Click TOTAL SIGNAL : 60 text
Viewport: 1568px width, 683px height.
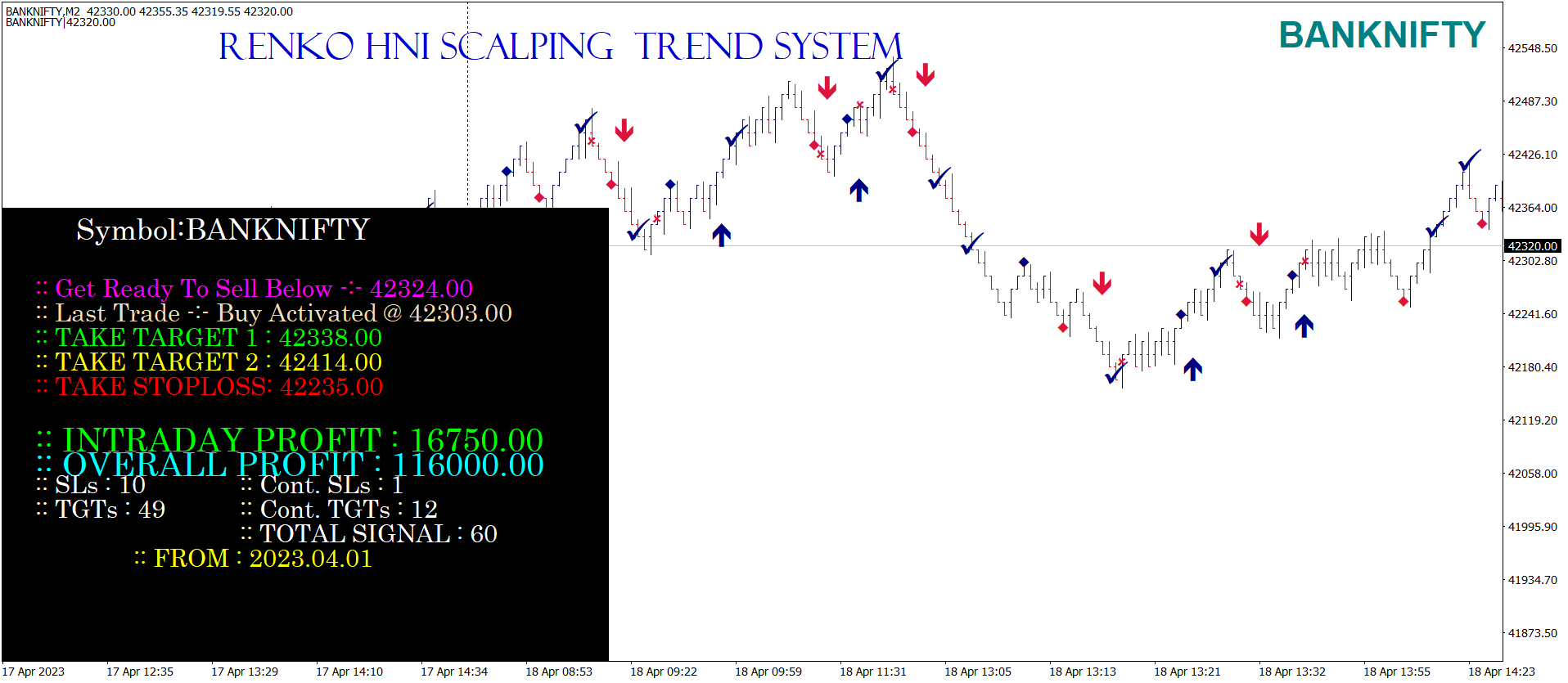tap(369, 534)
